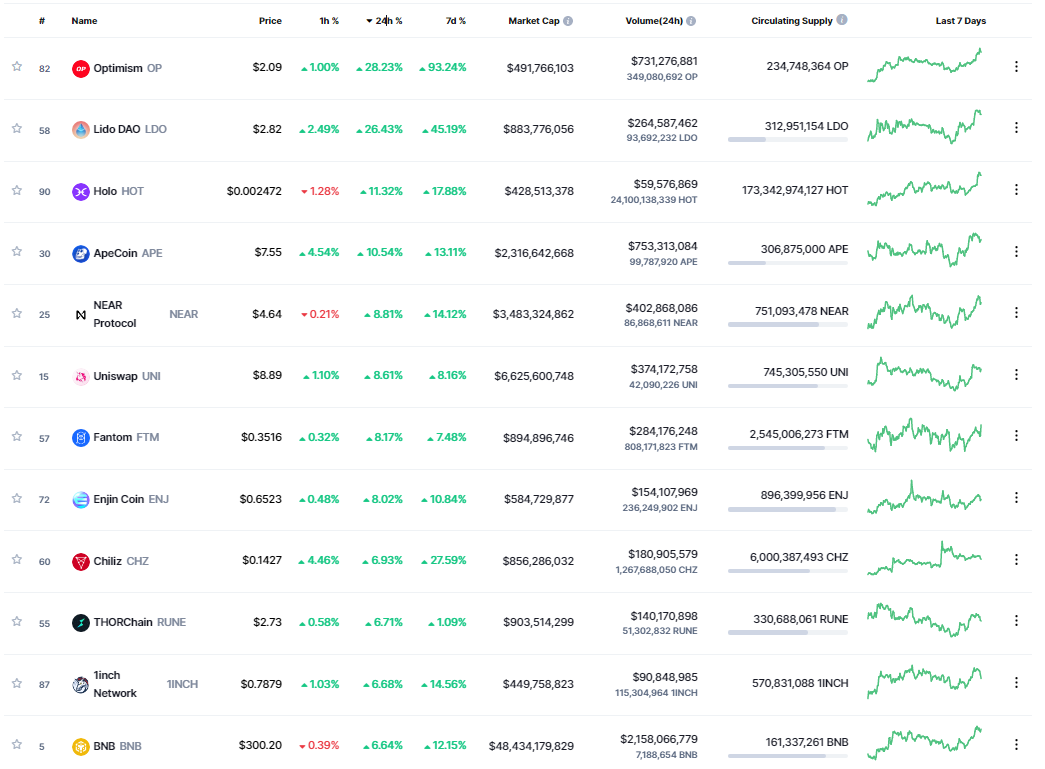Star NEAR Protocol to add to watchlist
Screen dimensions: 1045x769
click(x=17, y=313)
